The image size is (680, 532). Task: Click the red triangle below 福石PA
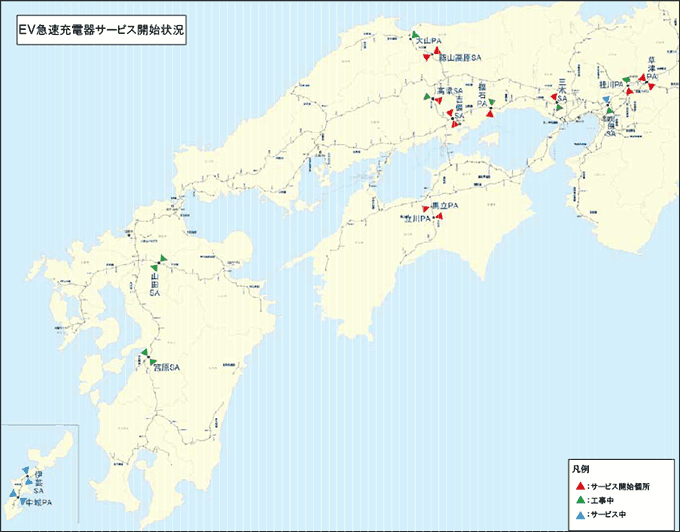coord(490,114)
